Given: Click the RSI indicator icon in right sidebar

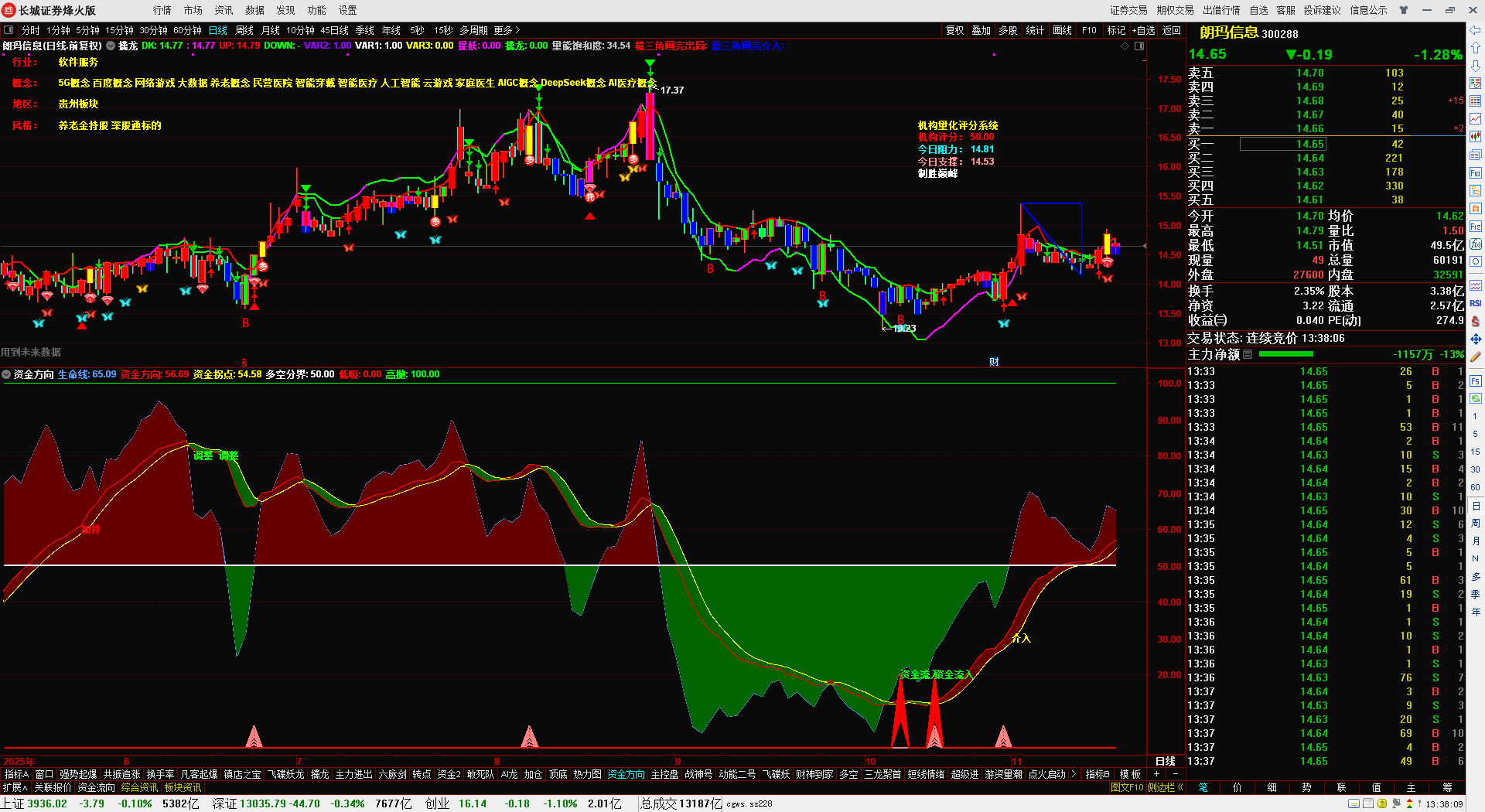Looking at the screenshot, I should pos(1476,303).
